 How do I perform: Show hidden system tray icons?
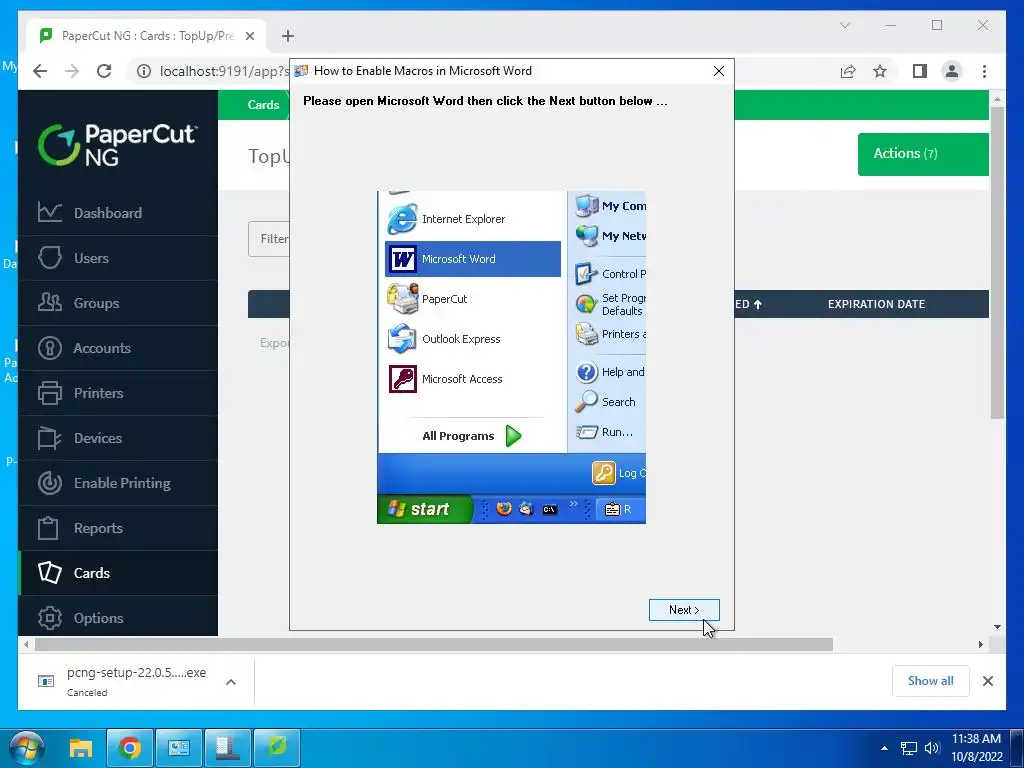pos(884,748)
